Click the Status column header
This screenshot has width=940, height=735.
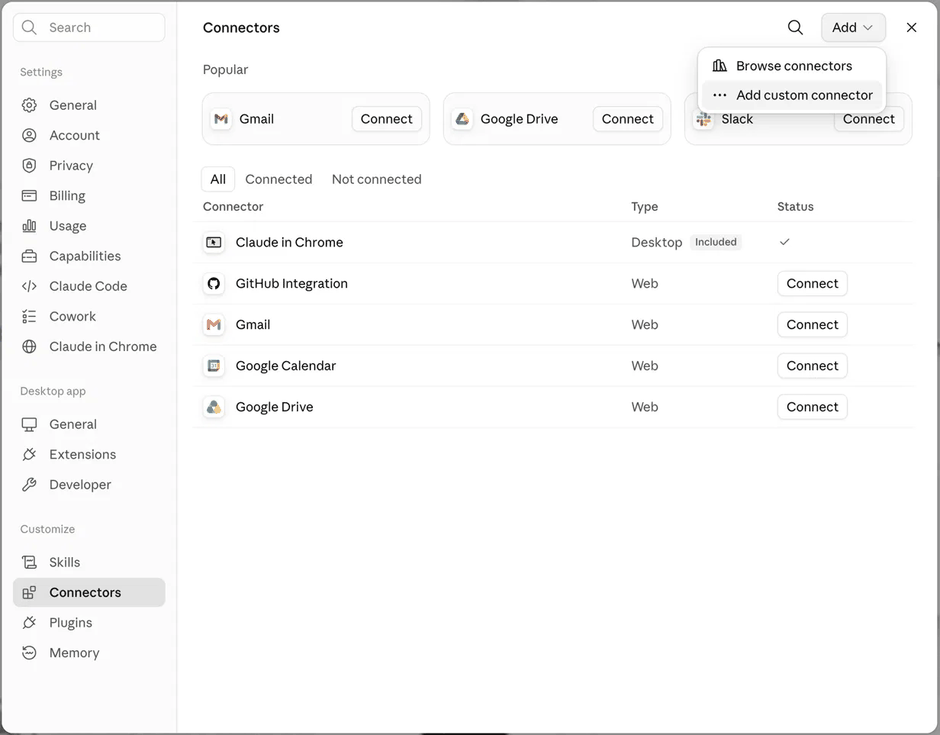coord(796,207)
